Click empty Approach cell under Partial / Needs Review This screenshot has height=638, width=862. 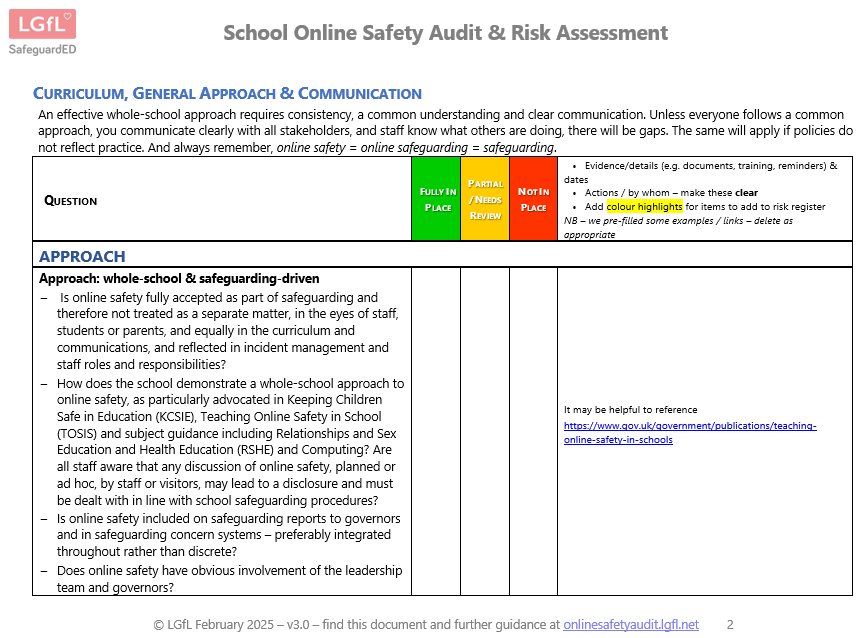tap(485, 430)
